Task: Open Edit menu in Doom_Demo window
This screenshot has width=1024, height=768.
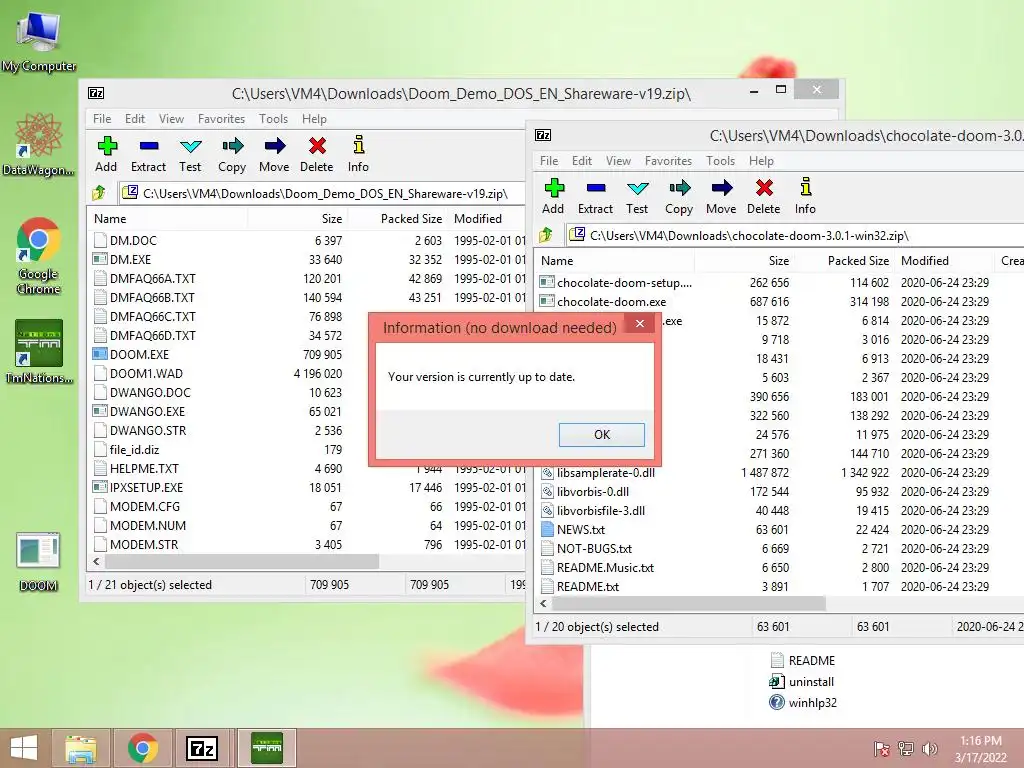Action: 135,119
